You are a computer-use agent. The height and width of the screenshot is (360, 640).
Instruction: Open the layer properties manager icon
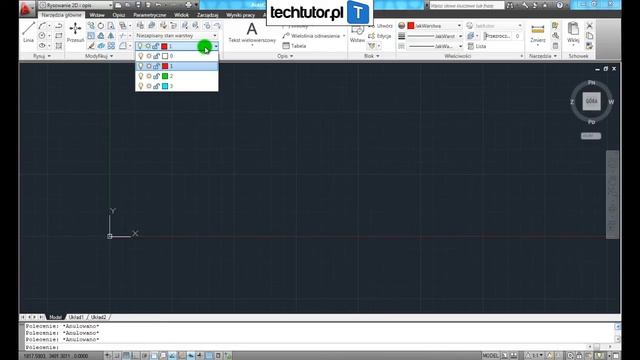click(x=140, y=26)
